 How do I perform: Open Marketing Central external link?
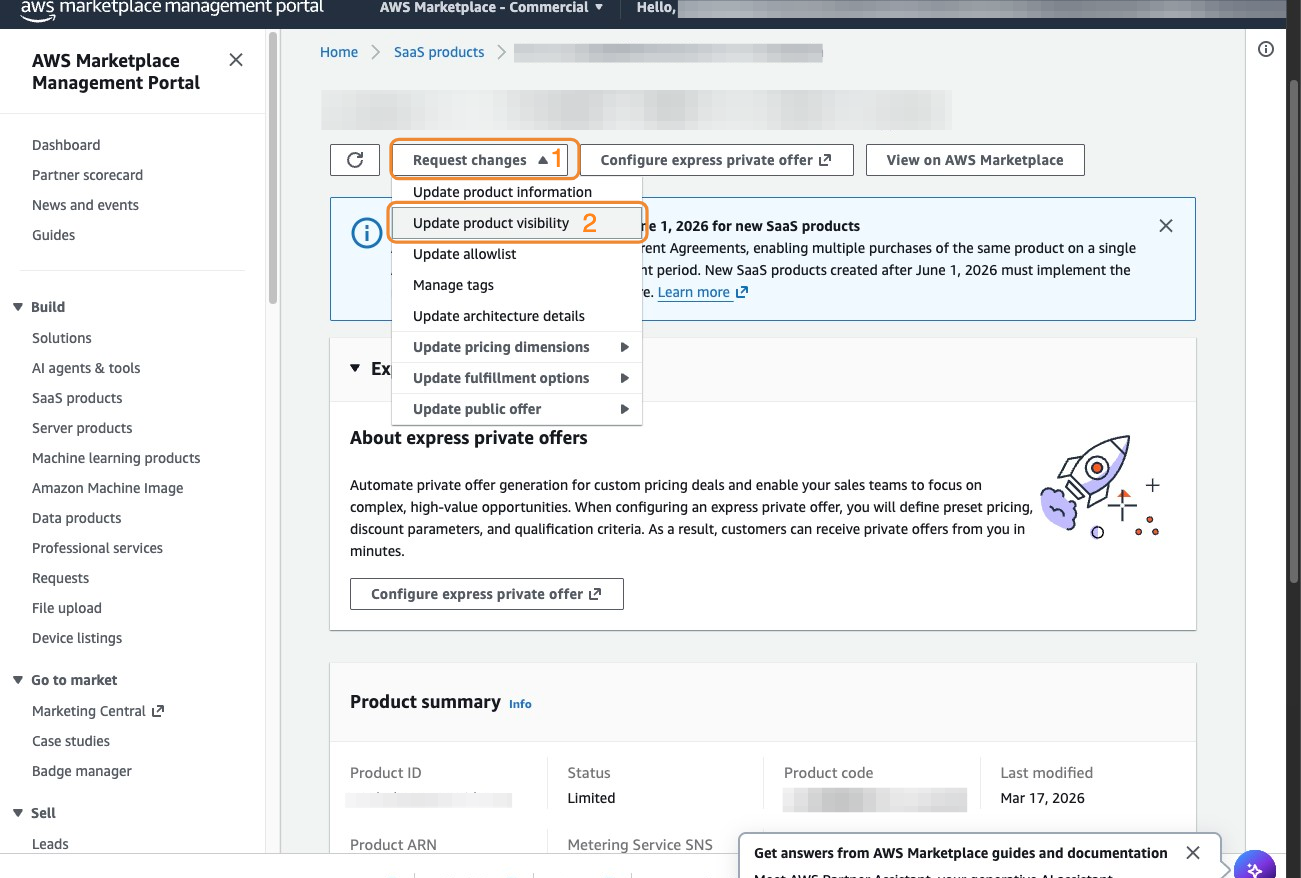click(x=98, y=711)
